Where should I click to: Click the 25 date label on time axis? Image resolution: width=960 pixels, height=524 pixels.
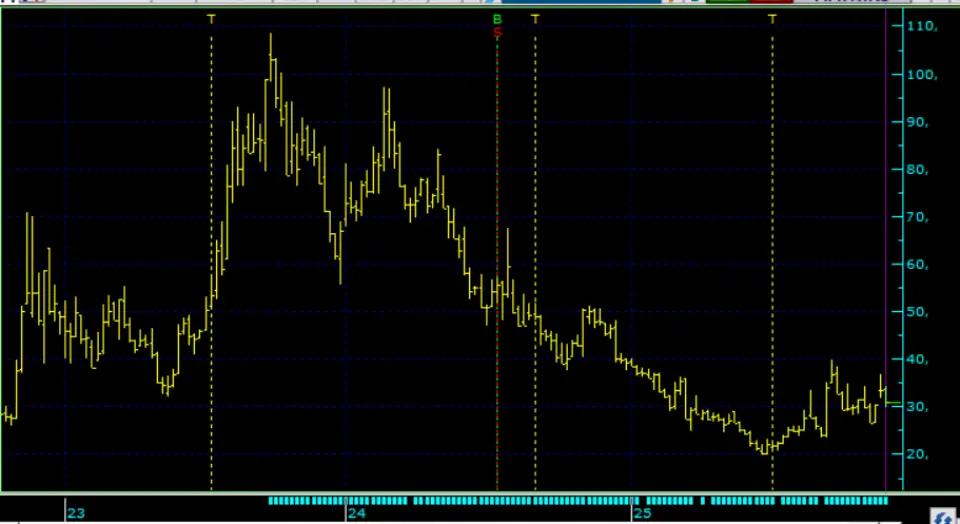(x=642, y=513)
